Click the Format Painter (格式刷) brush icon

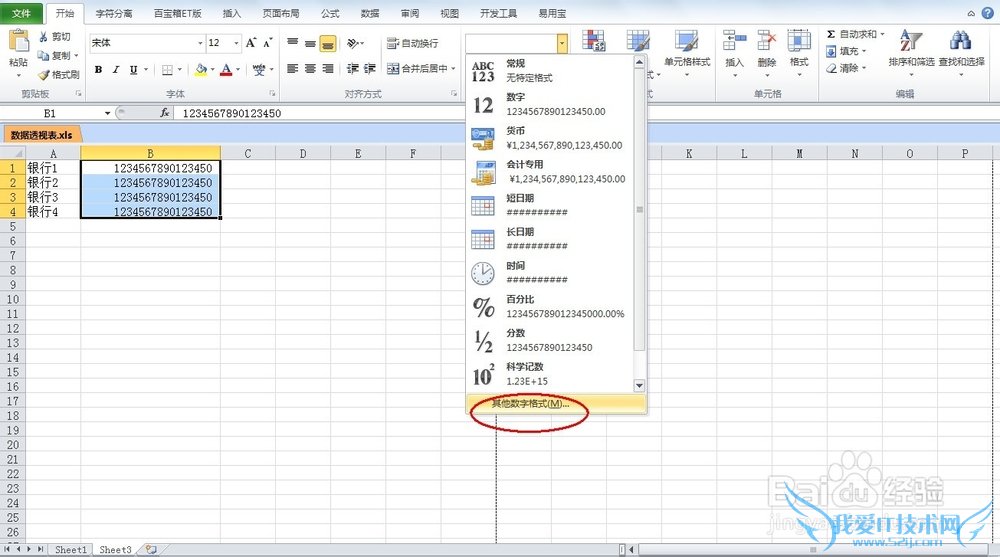pyautogui.click(x=44, y=75)
